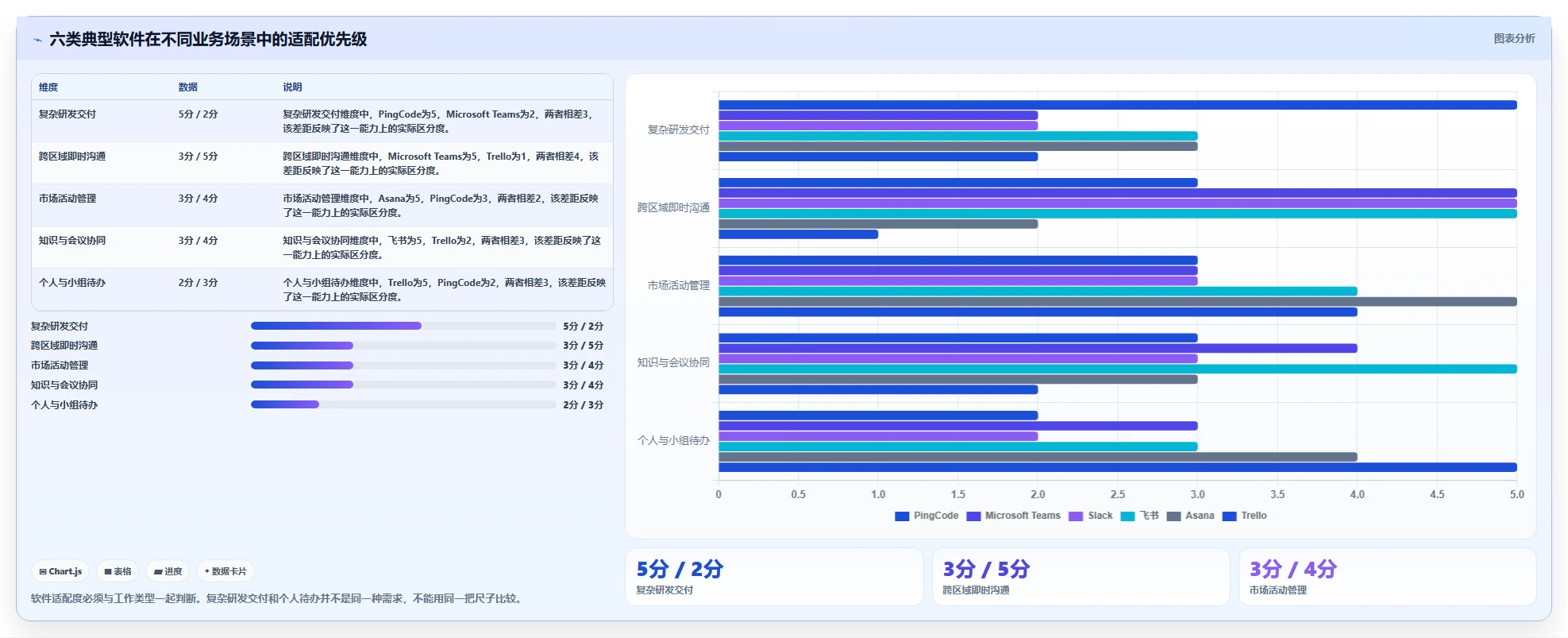The height and width of the screenshot is (638, 1568).
Task: Select the 跨区域即时沟通 table row label
Action: 72,157
